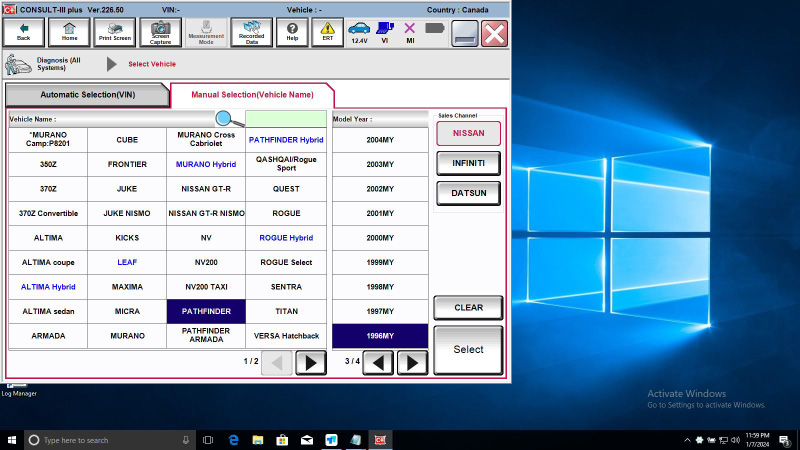800x450 pixels.
Task: Advance to next model year page
Action: coord(412,363)
